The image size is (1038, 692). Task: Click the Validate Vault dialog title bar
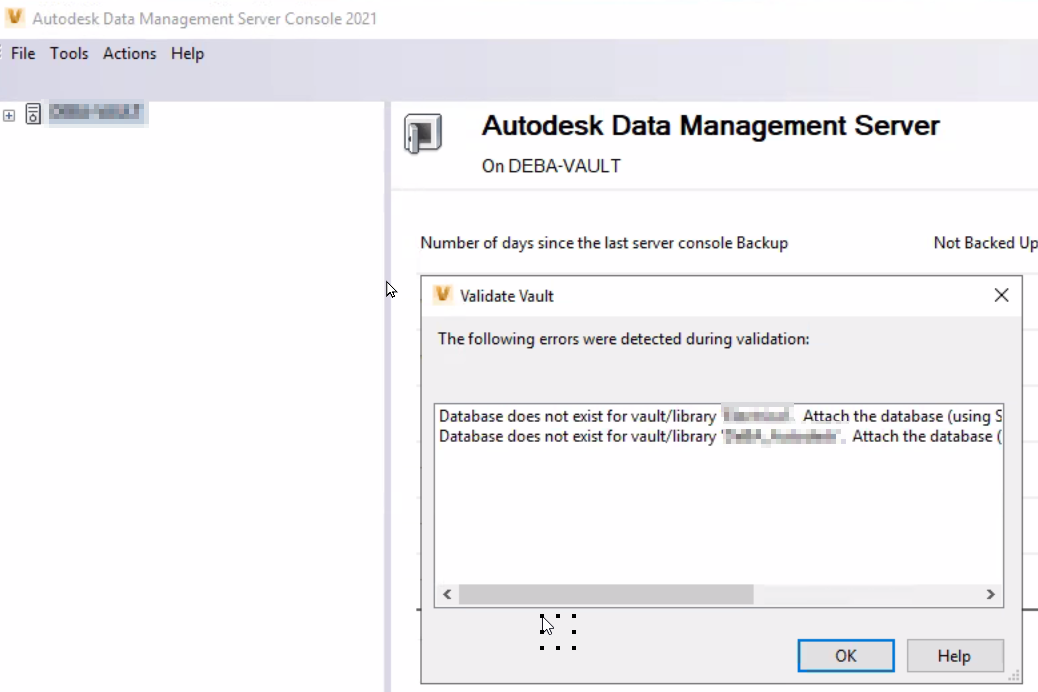click(700, 295)
